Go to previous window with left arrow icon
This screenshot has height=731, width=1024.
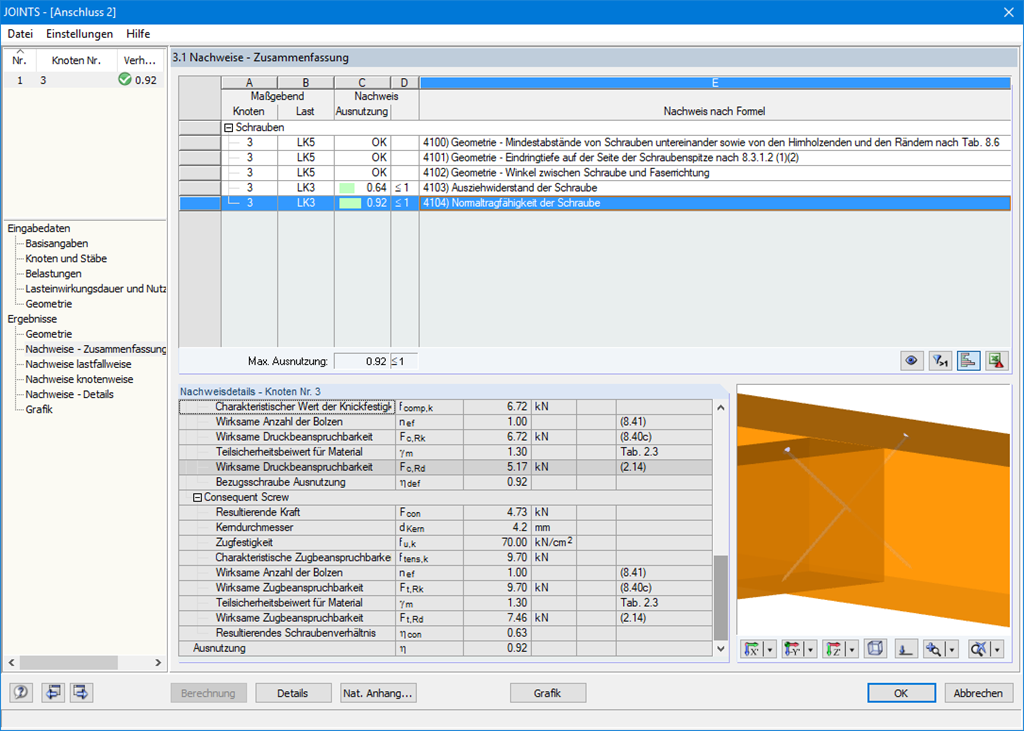(x=52, y=692)
